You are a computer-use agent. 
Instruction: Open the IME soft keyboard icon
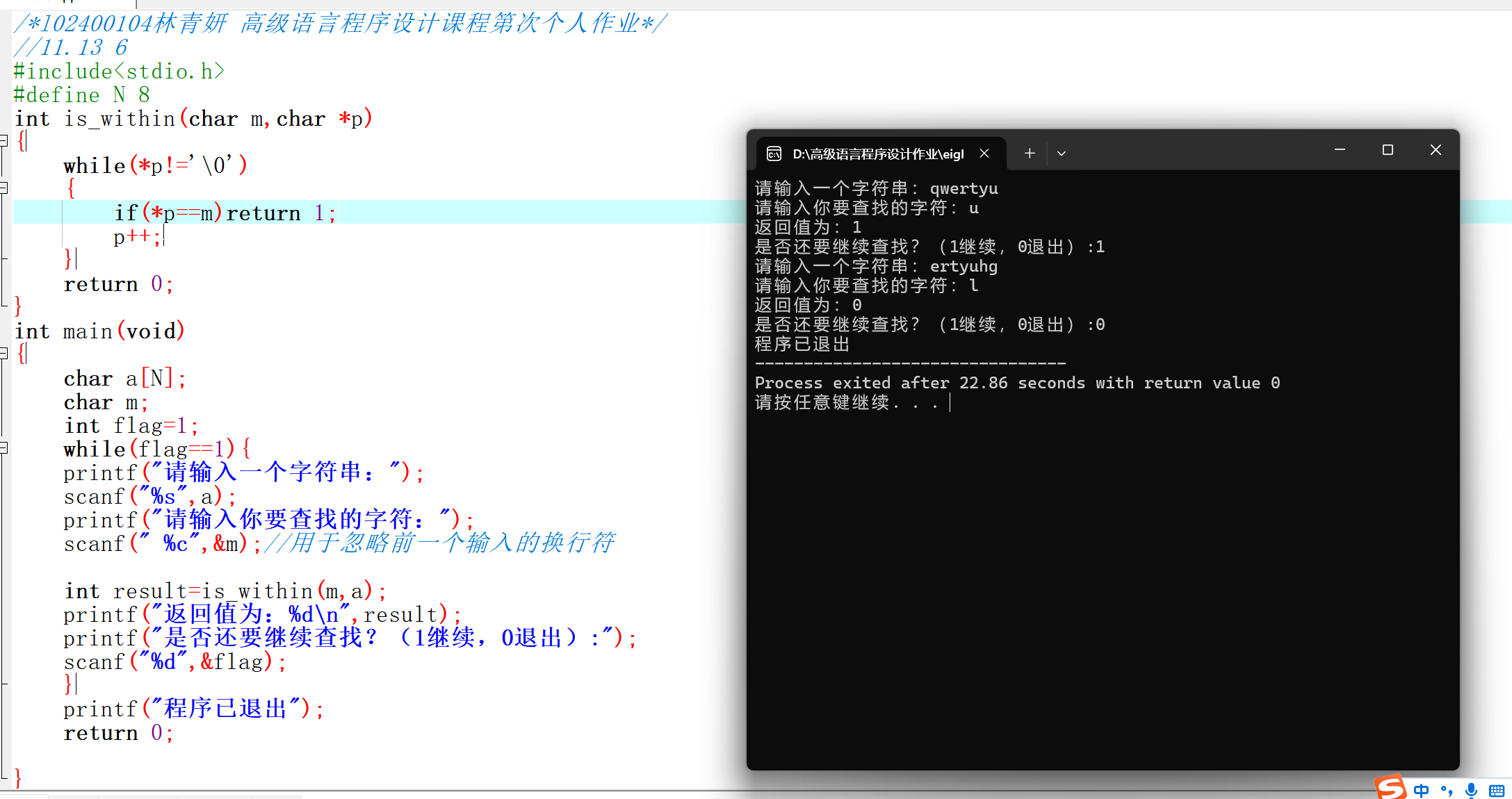pos(1497,790)
